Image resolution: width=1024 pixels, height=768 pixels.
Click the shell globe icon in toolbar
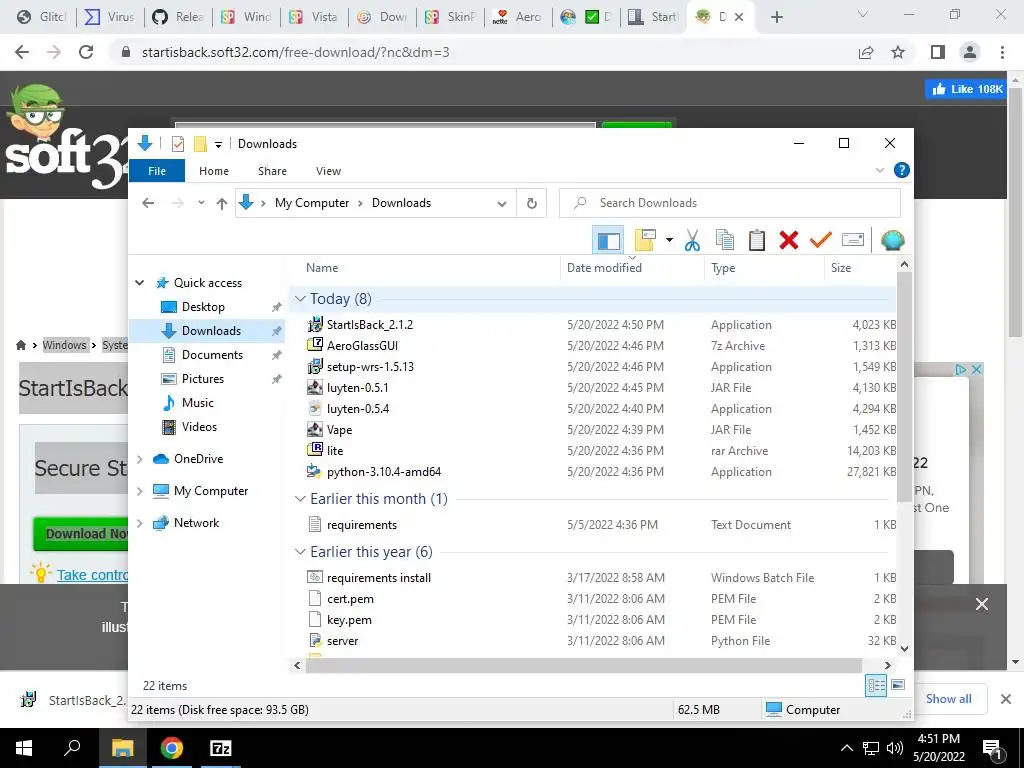tap(892, 240)
